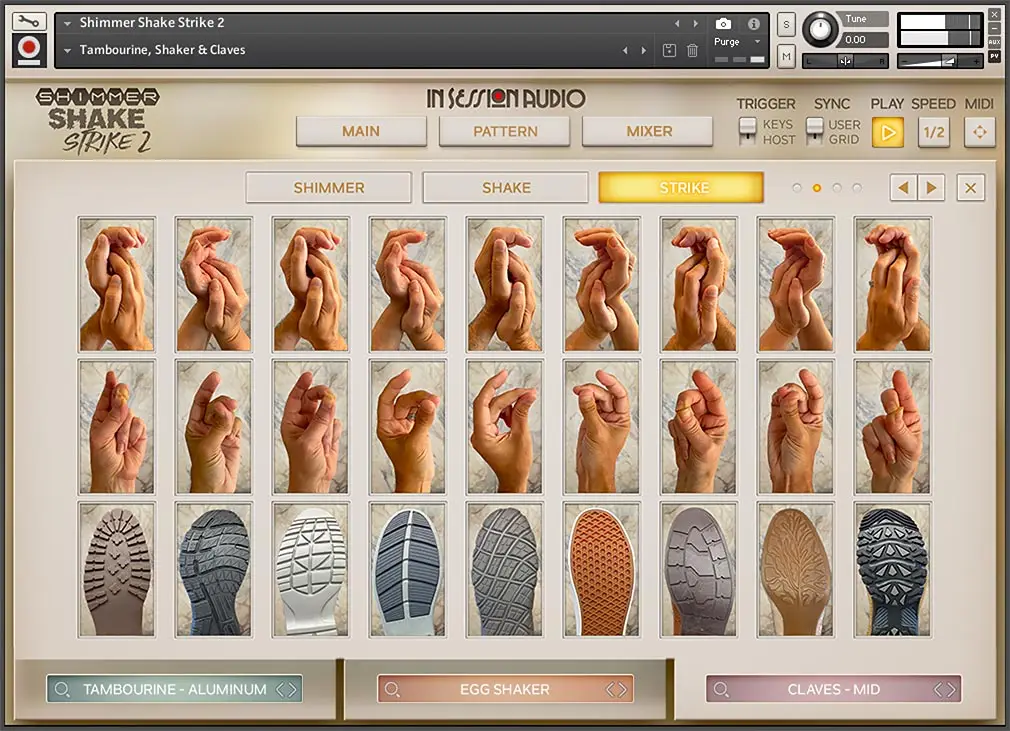Screen dimensions: 1010x731
Task: Click the save preset floppy icon
Action: [x=669, y=50]
